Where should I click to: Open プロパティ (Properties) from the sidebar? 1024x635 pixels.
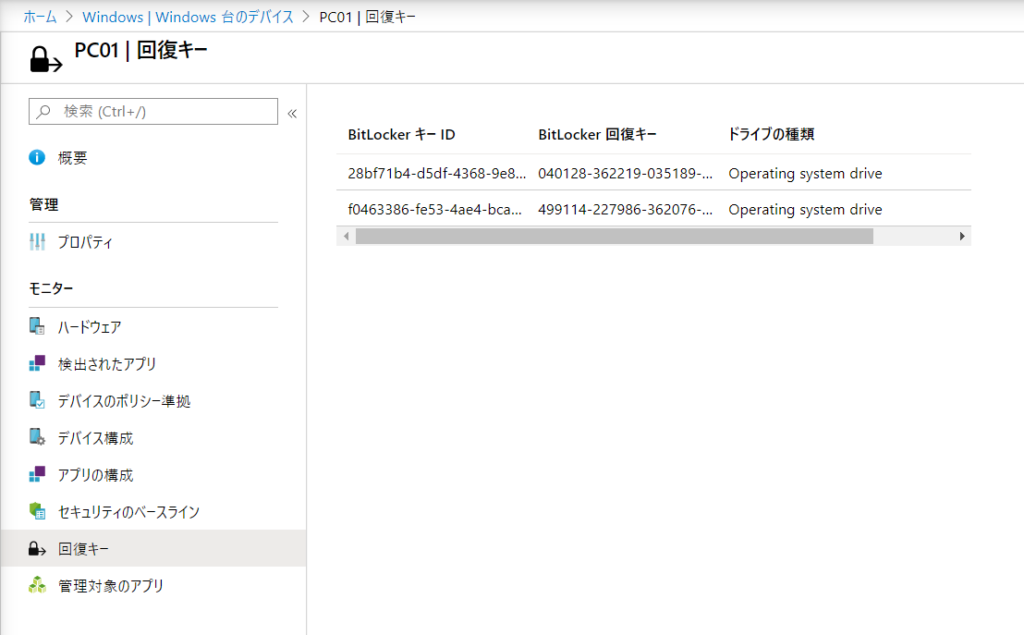87,240
